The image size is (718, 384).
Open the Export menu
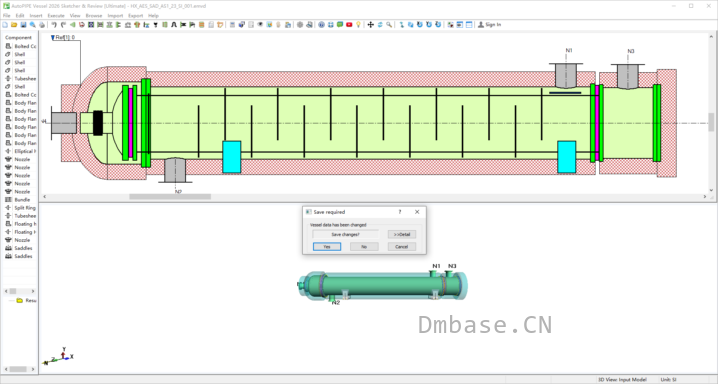[136, 16]
